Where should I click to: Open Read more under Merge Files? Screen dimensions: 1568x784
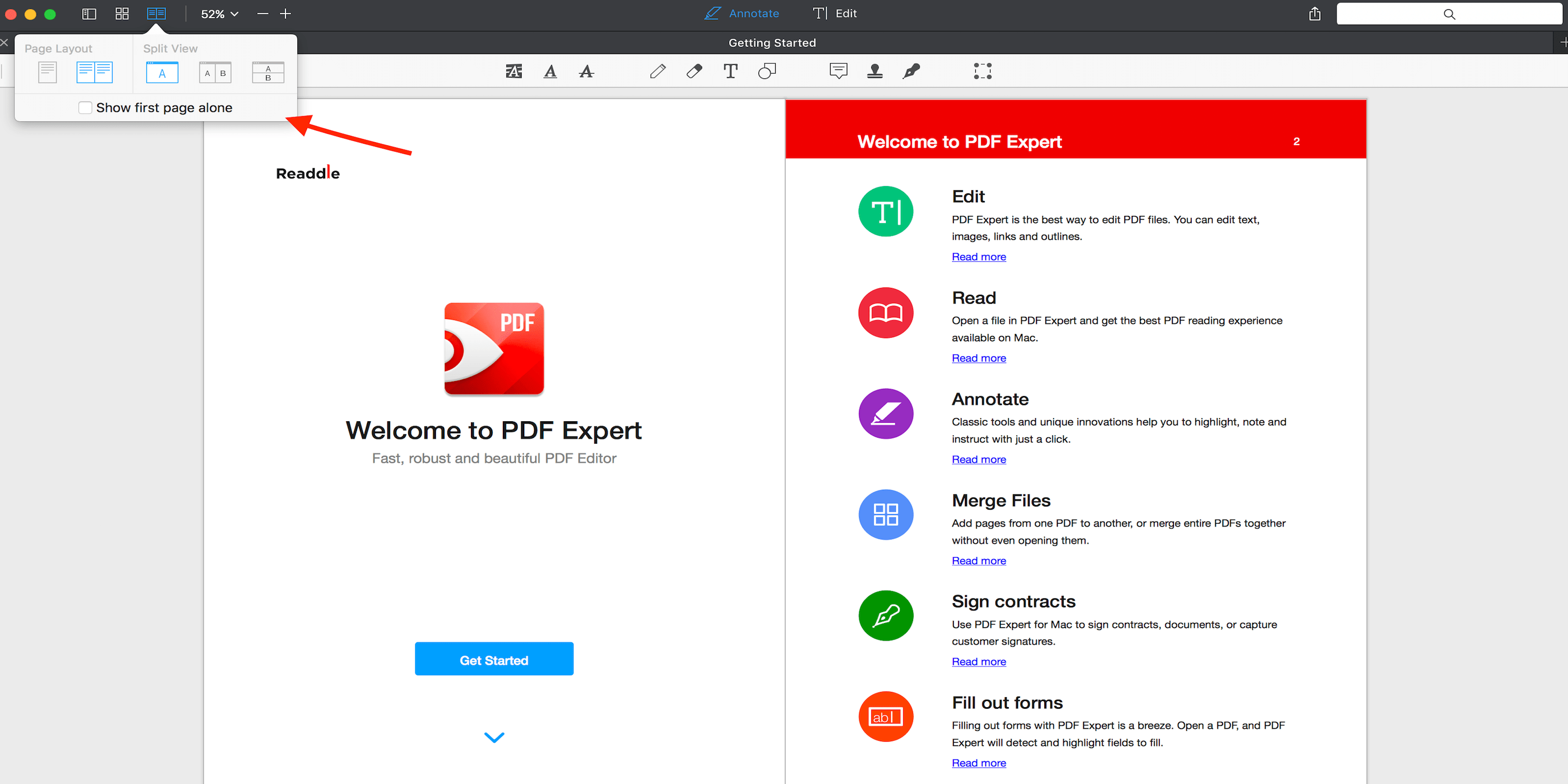coord(978,561)
